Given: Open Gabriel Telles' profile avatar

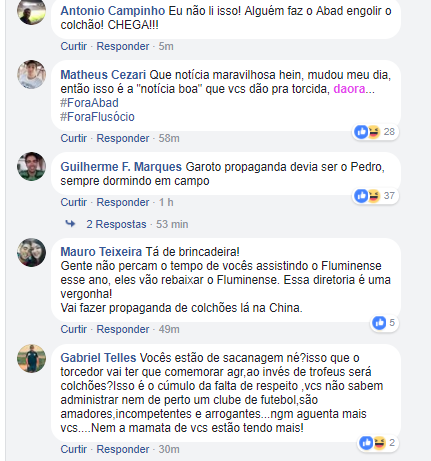Looking at the screenshot, I should tap(32, 358).
